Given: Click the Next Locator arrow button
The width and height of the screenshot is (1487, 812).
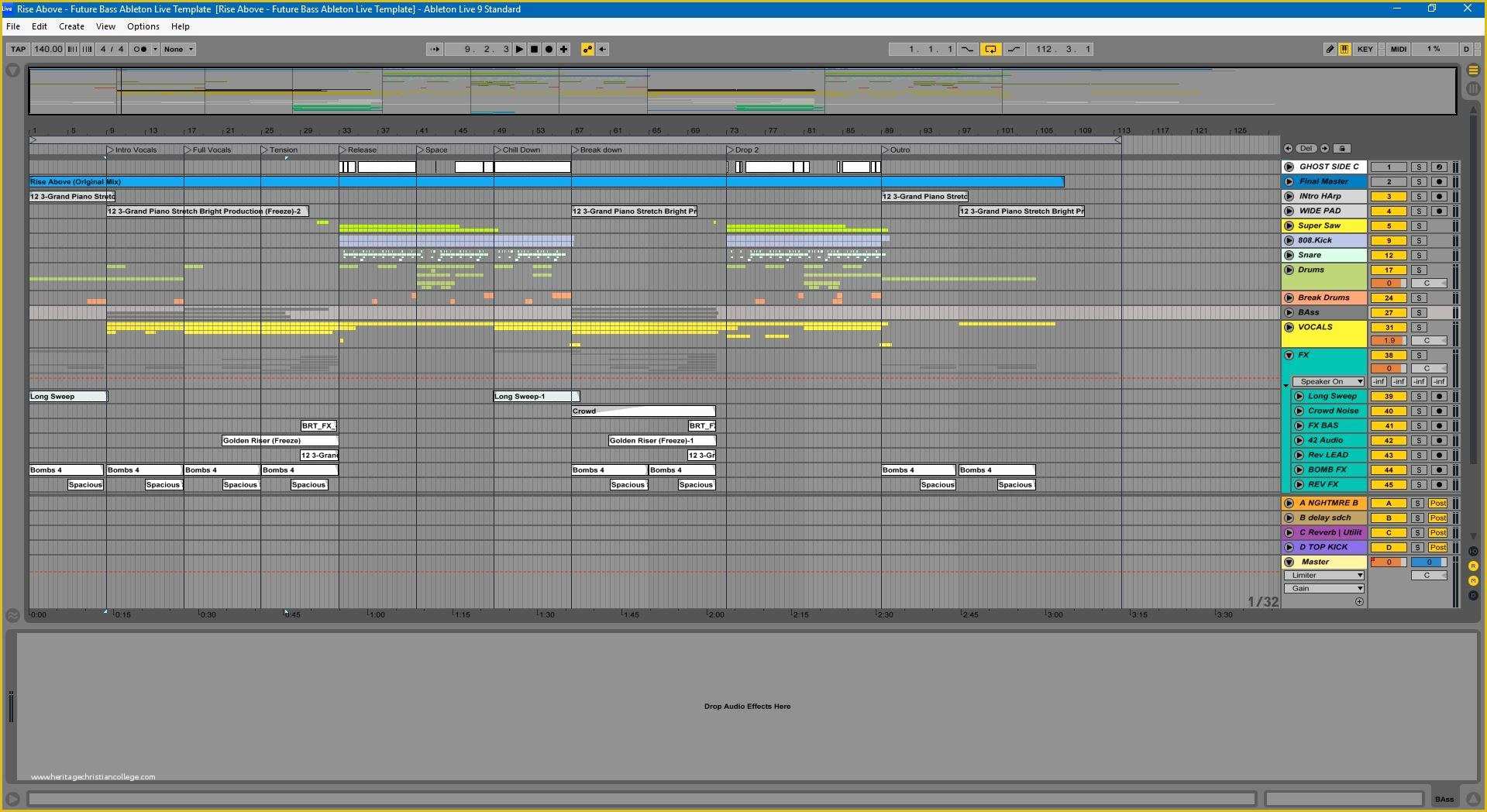Looking at the screenshot, I should (x=1325, y=148).
